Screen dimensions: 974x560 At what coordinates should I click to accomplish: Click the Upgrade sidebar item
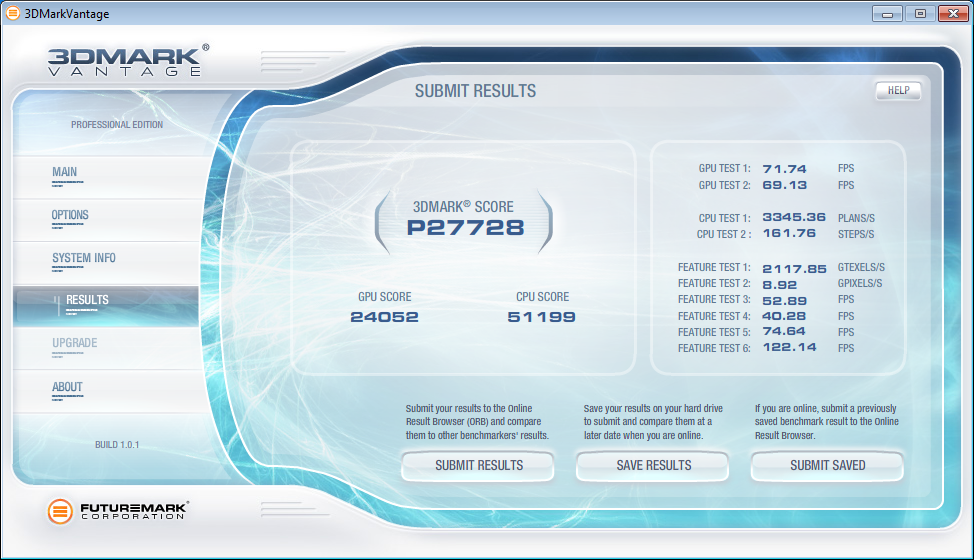pos(75,343)
